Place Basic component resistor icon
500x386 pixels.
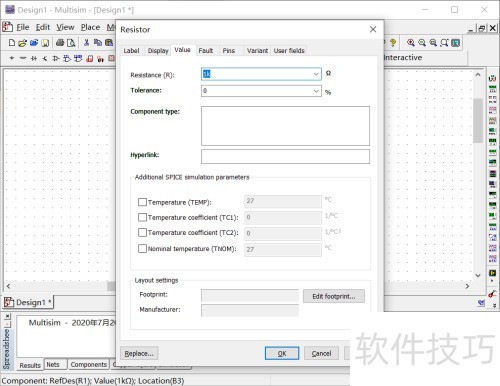click(23, 58)
